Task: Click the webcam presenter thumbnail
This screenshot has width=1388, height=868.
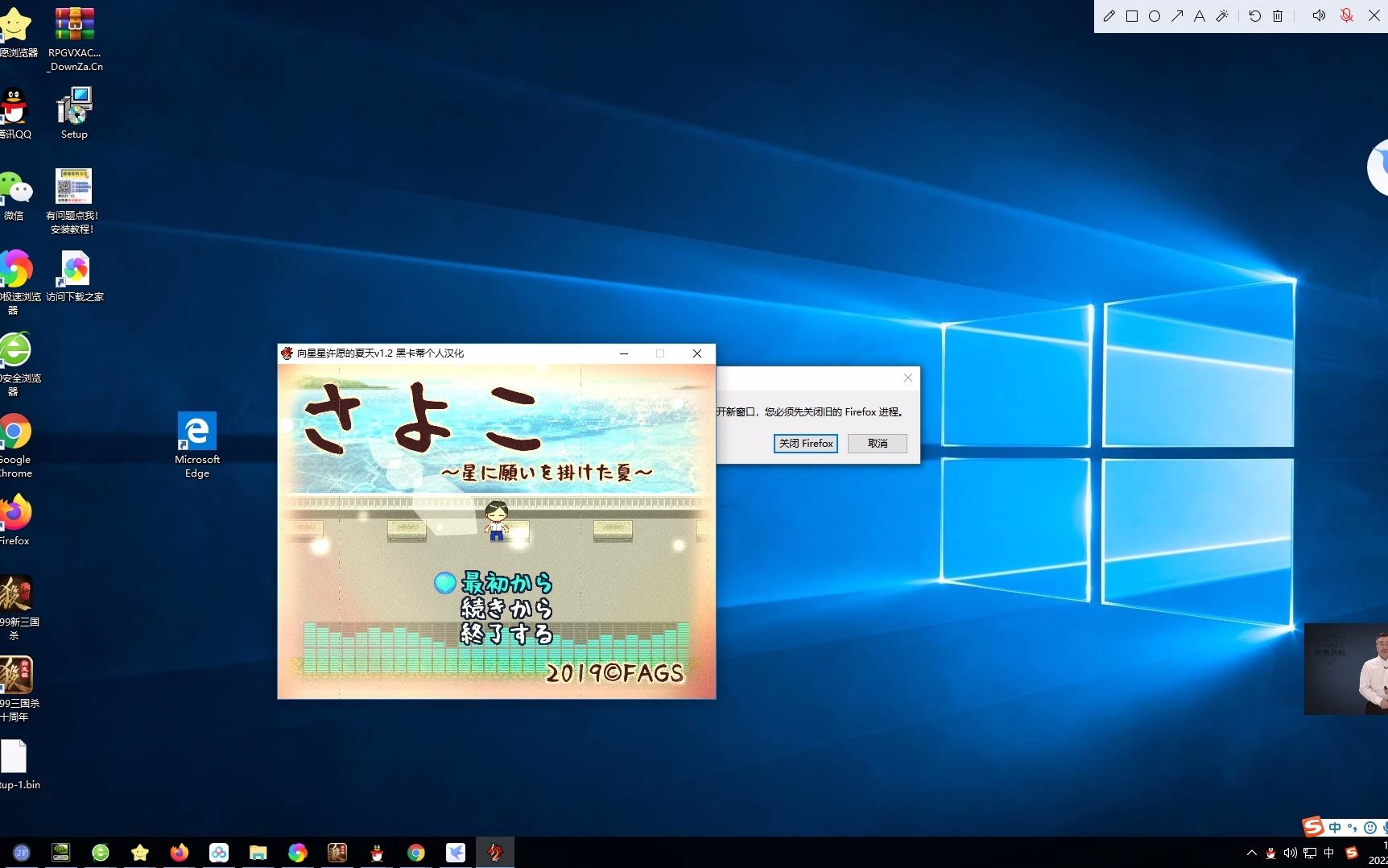Action: (1346, 669)
